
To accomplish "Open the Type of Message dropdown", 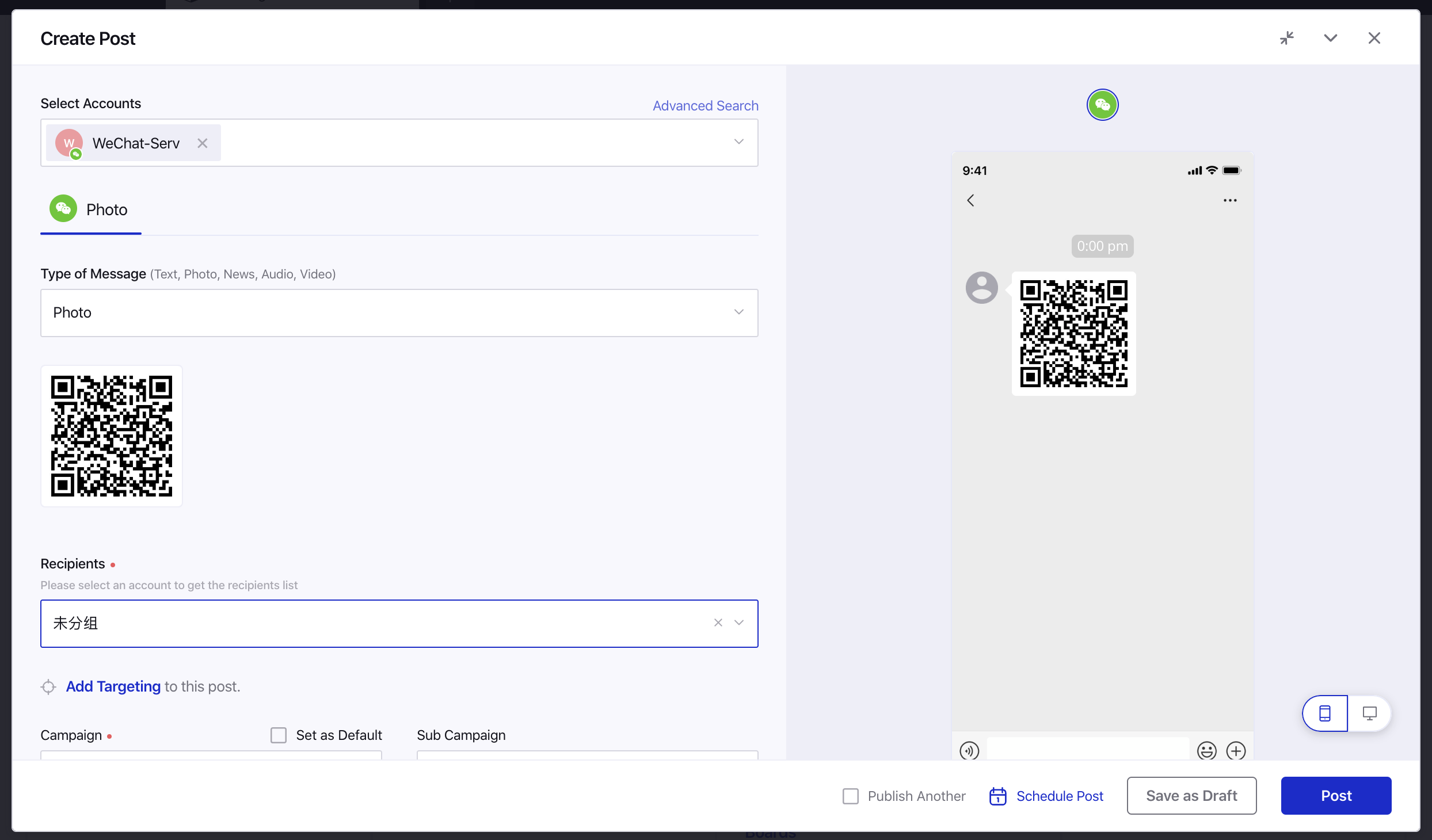I will 399,312.
